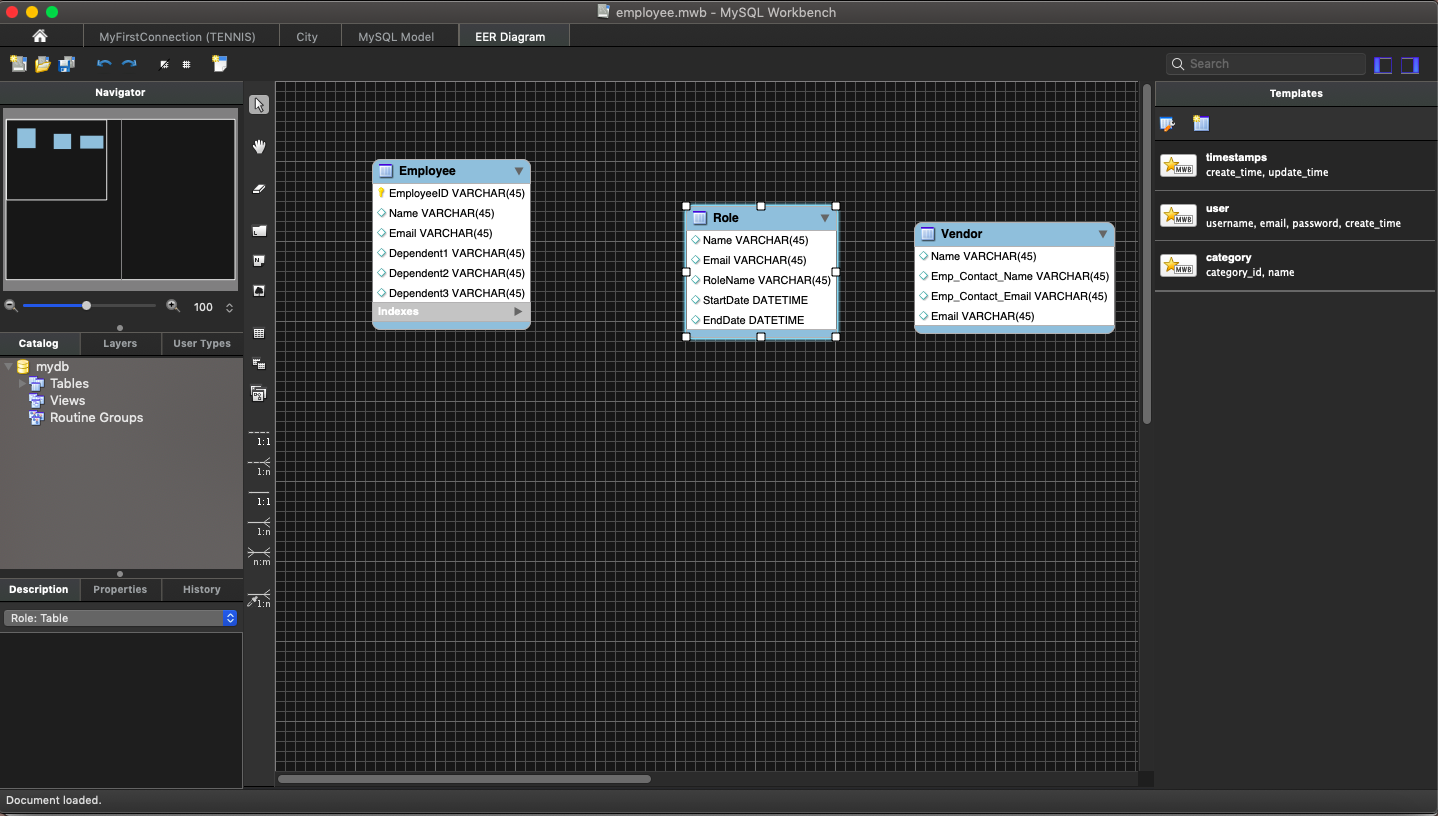
Task: Create a new model document from toolbar
Action: (x=18, y=64)
